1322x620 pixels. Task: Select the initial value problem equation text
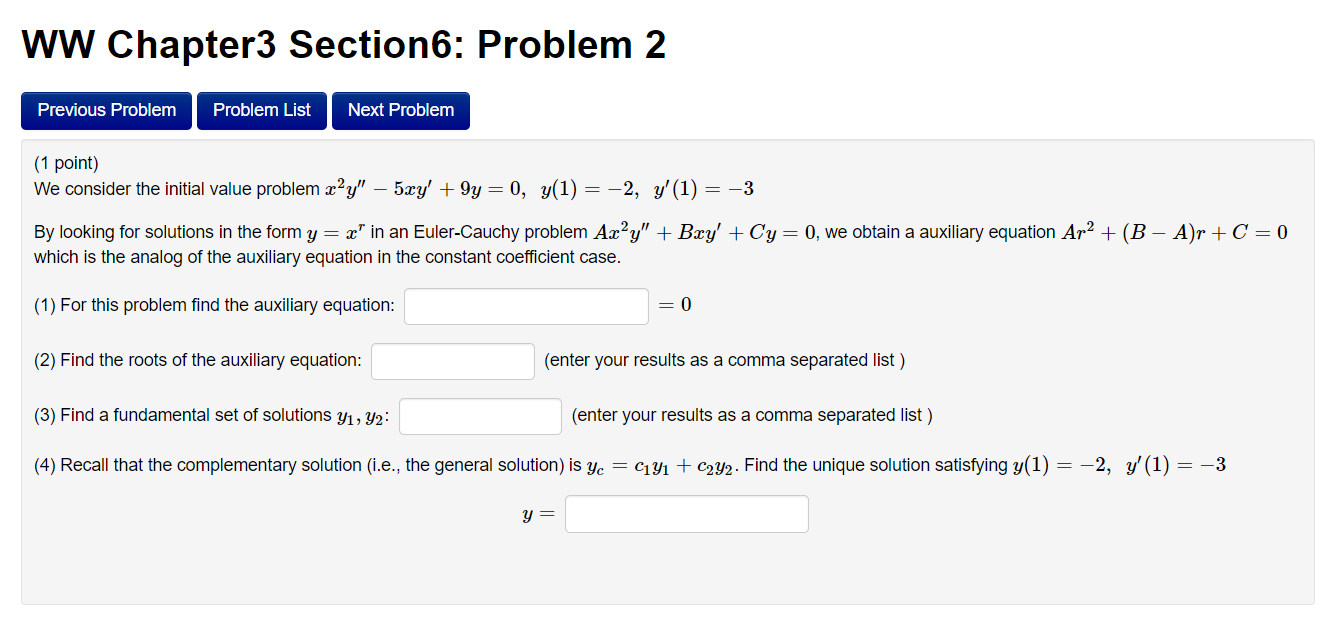[400, 188]
